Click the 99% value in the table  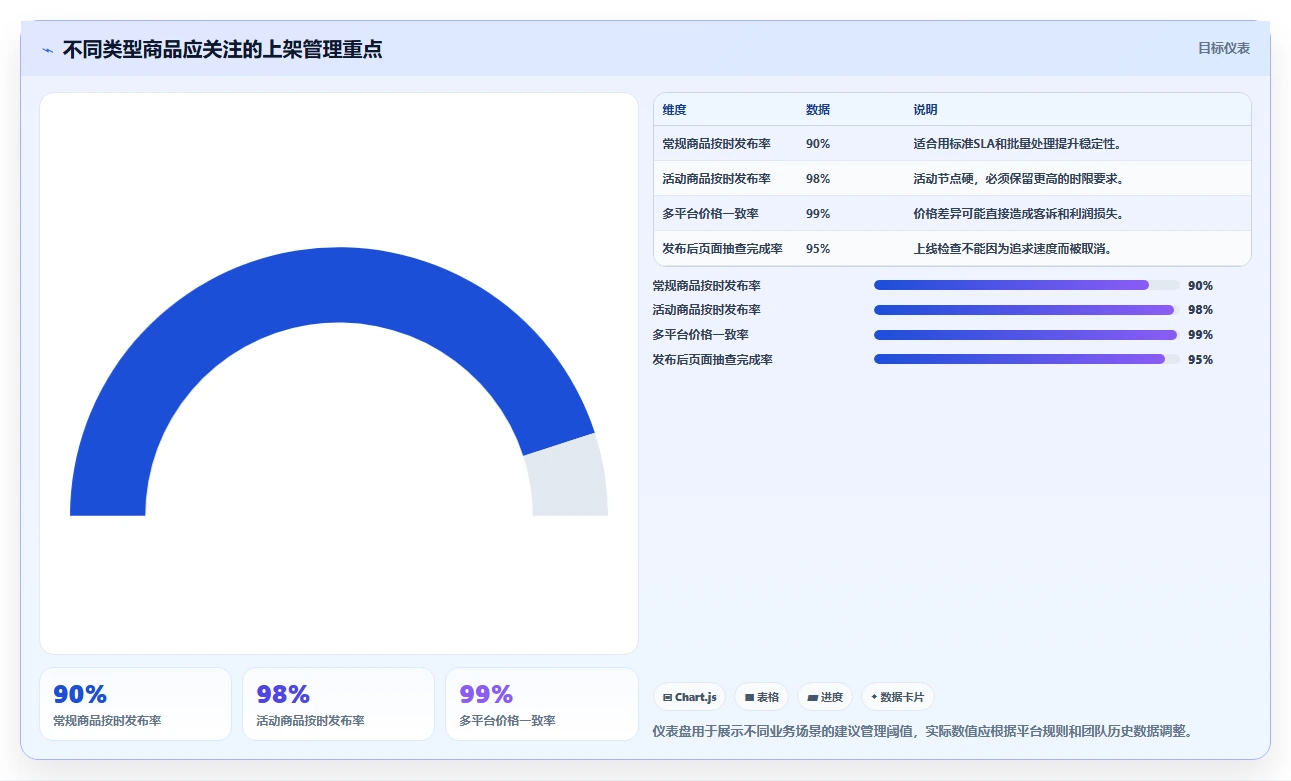818,214
